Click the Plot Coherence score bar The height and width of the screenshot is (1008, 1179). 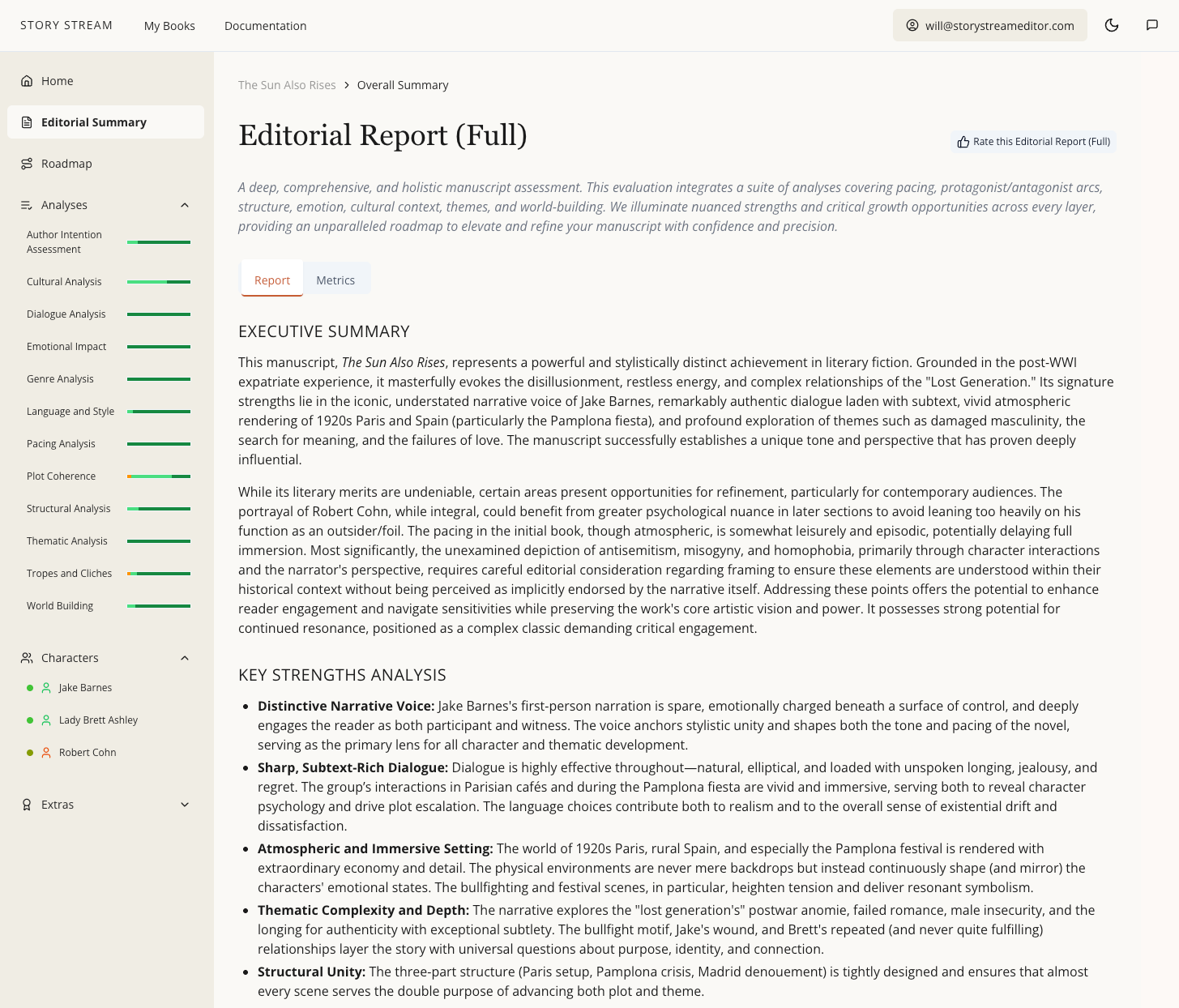click(x=159, y=476)
